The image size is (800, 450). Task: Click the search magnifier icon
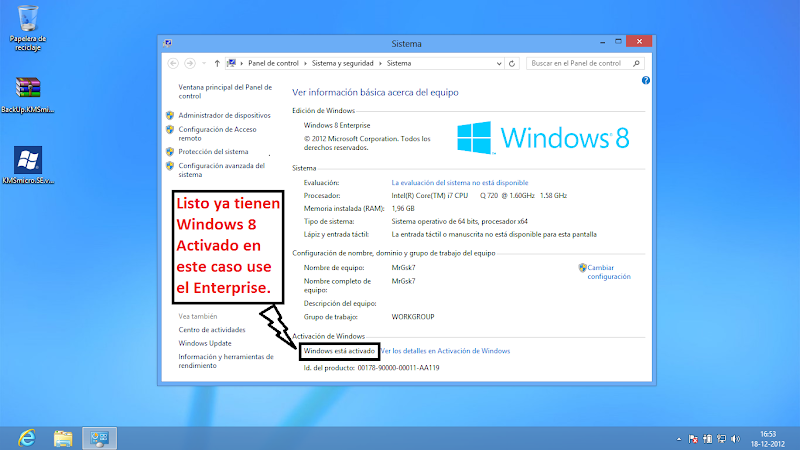pyautogui.click(x=636, y=63)
